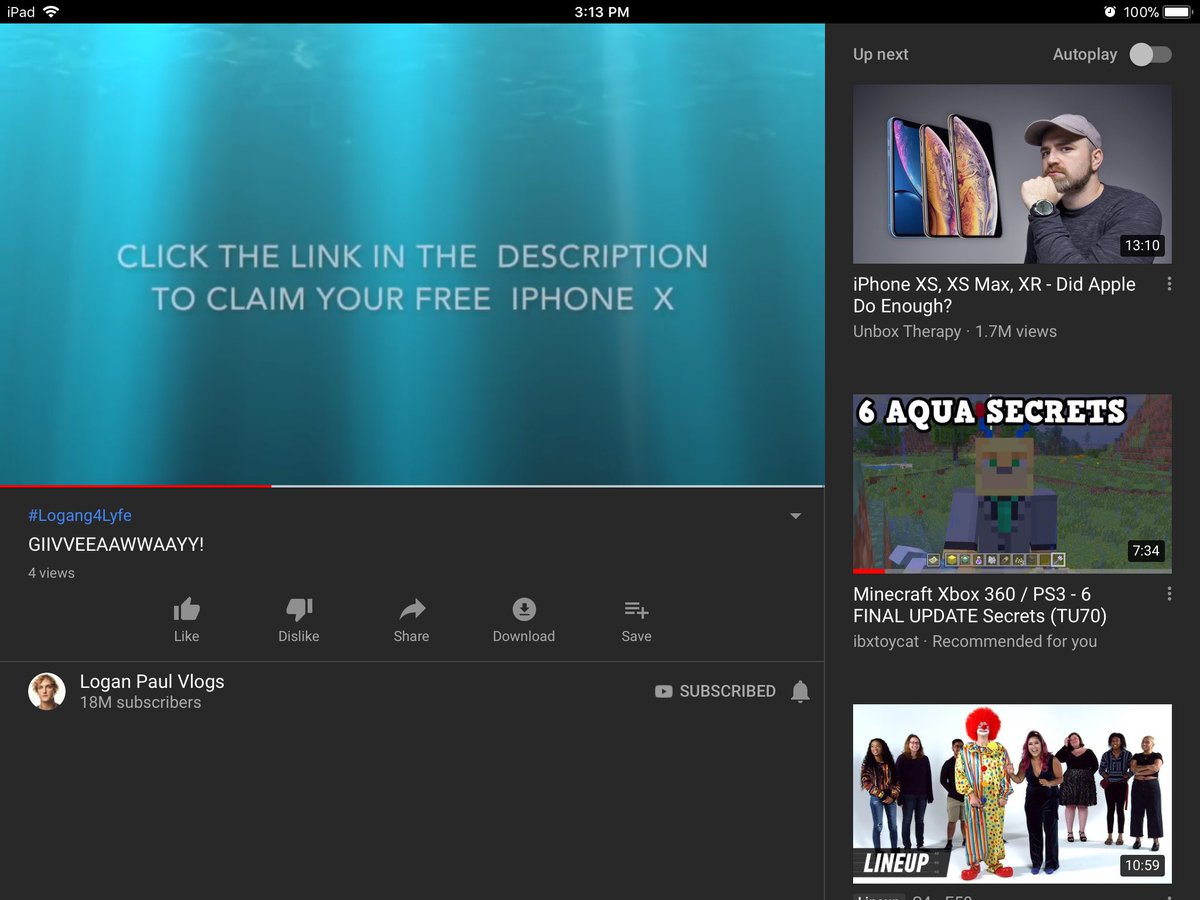Save the video to a playlist
Viewport: 1200px width, 900px height.
[x=636, y=620]
